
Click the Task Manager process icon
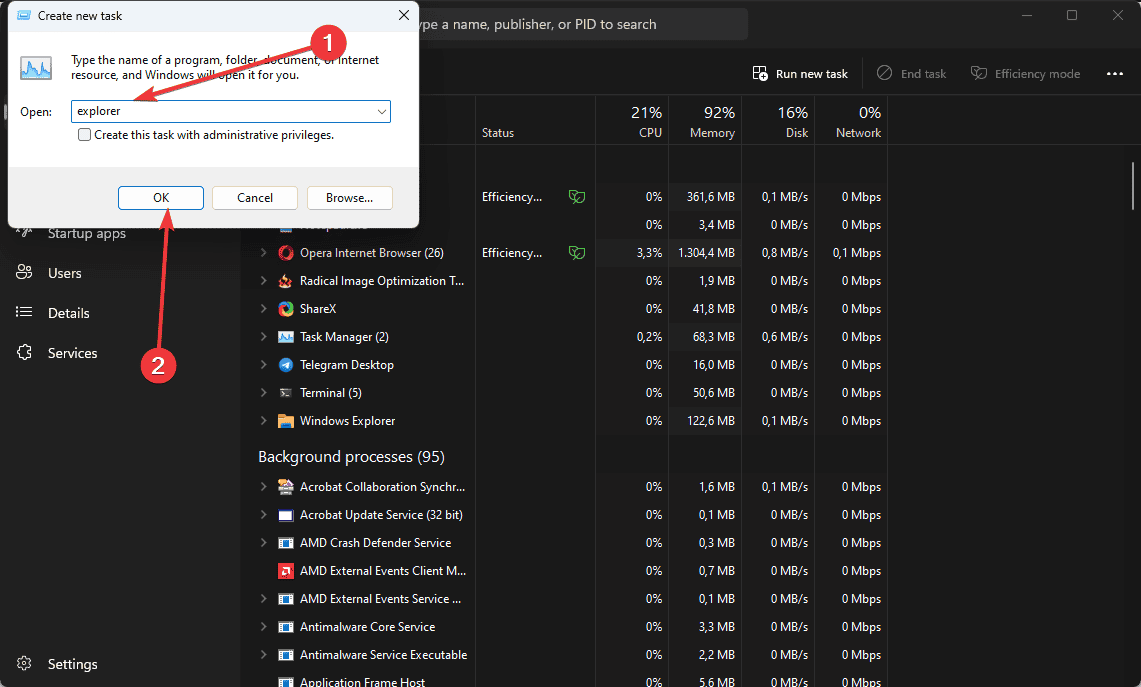(x=286, y=337)
